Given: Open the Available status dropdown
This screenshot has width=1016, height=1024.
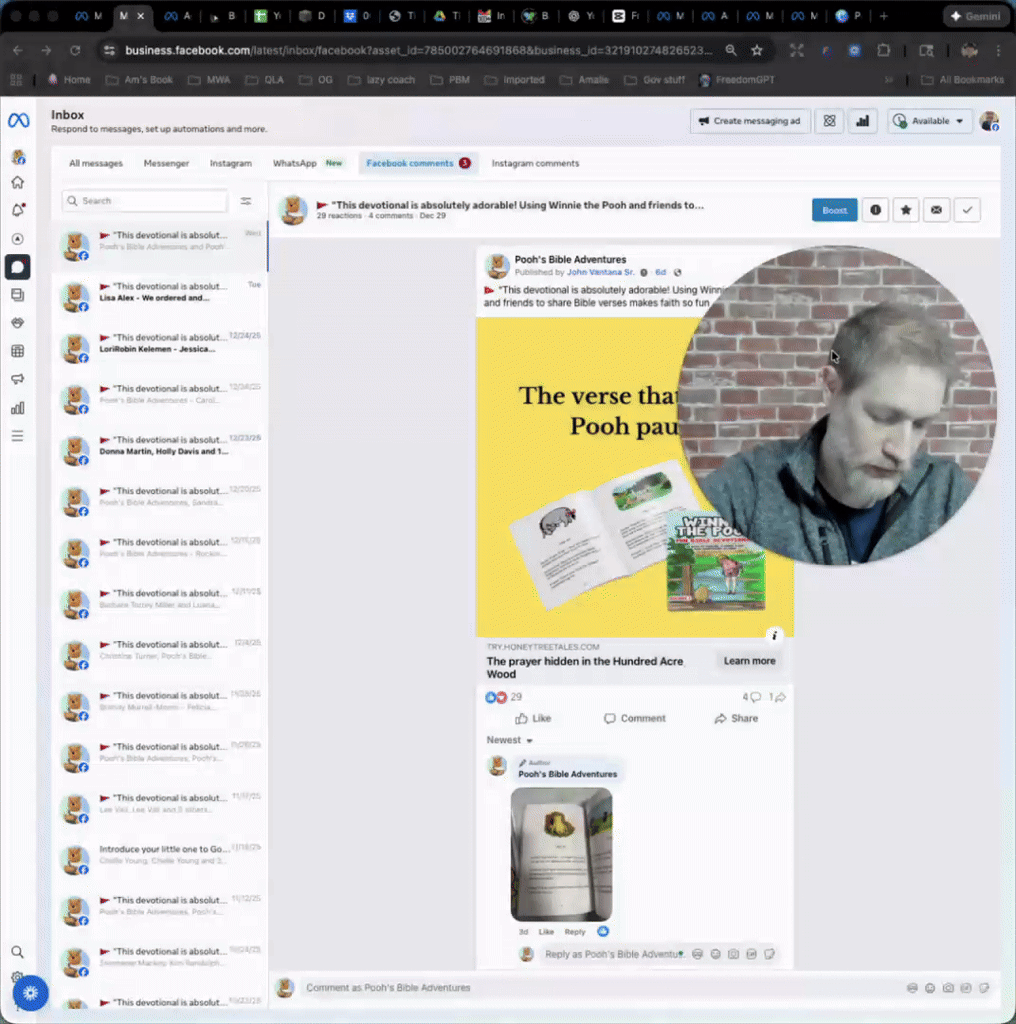Looking at the screenshot, I should coord(930,121).
